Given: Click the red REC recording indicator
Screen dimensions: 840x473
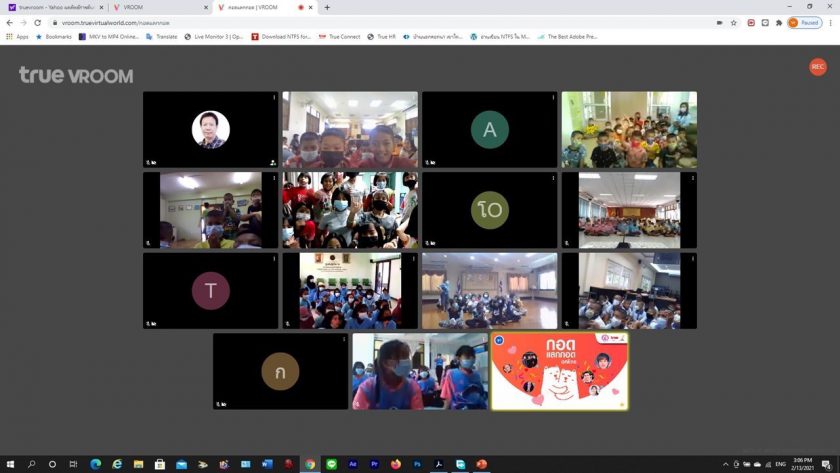Looking at the screenshot, I should 818,67.
